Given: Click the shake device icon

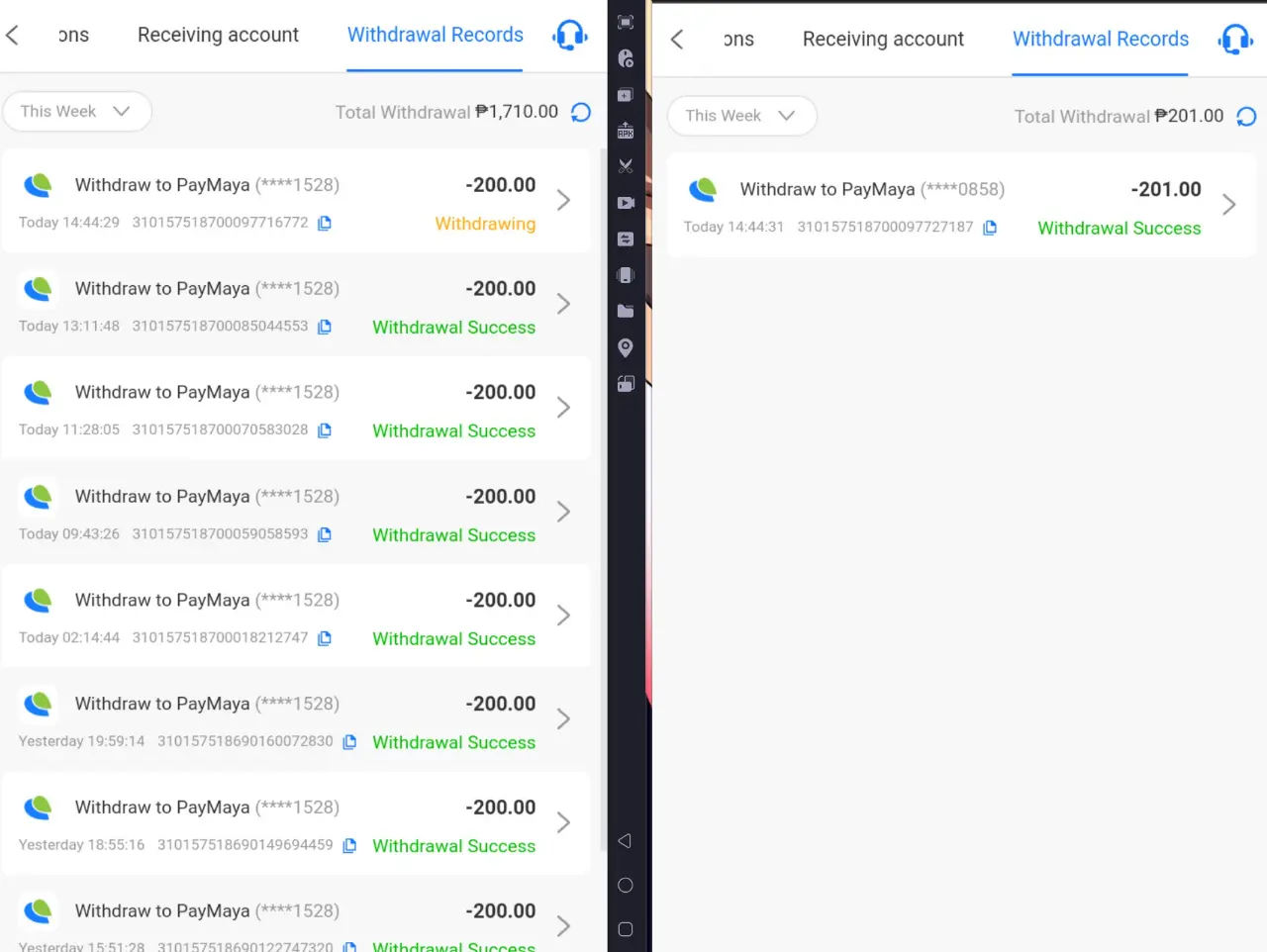Looking at the screenshot, I should tap(626, 275).
